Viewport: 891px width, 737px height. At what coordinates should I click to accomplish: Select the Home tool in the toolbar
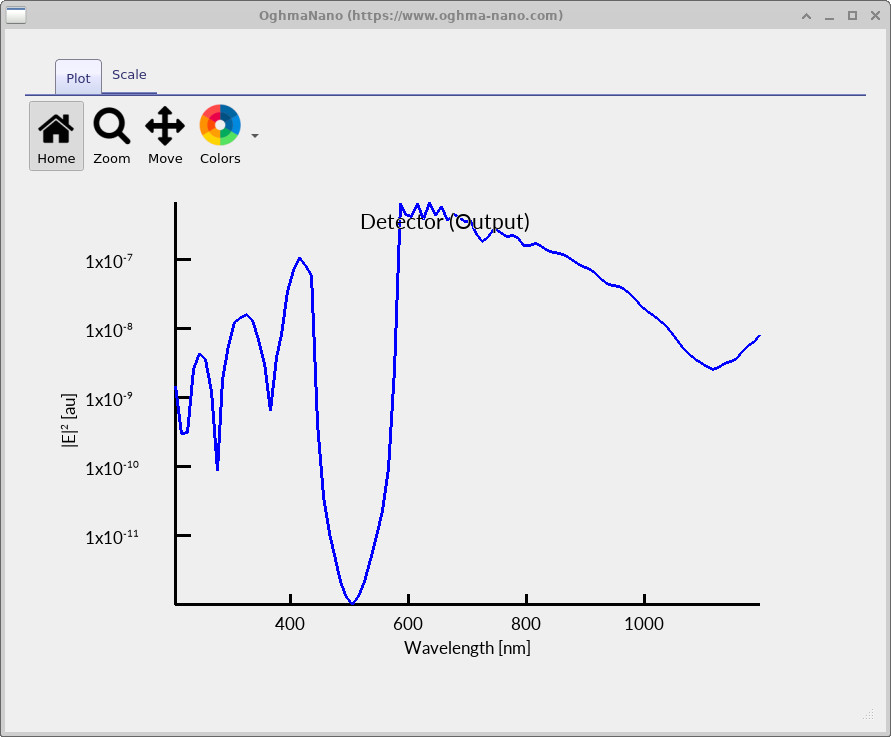[x=56, y=136]
